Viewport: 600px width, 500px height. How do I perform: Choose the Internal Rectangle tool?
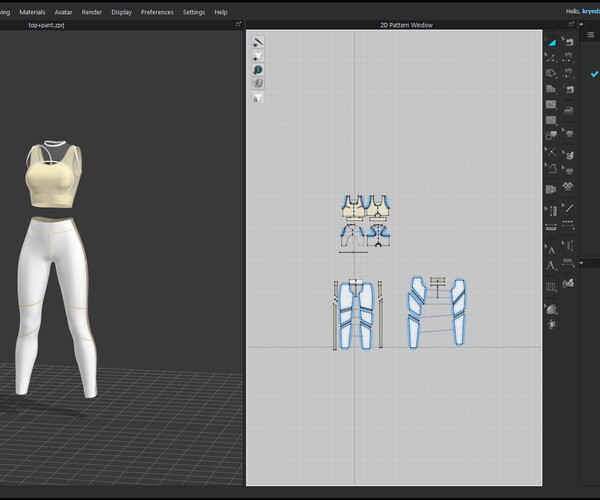[x=551, y=120]
